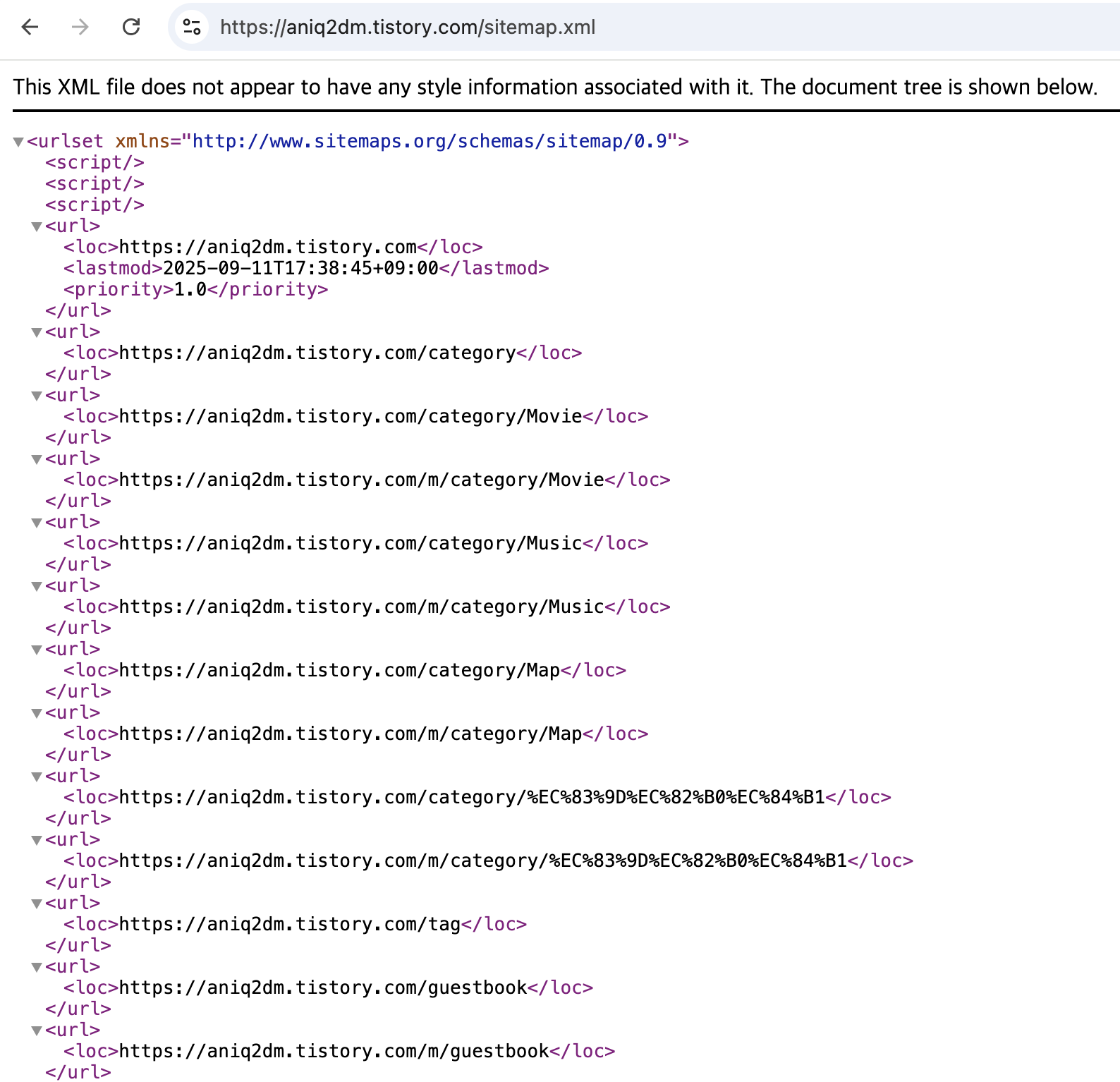Click the xmlns schema URL sitemaps.org text
1120x1082 pixels.
(x=430, y=141)
